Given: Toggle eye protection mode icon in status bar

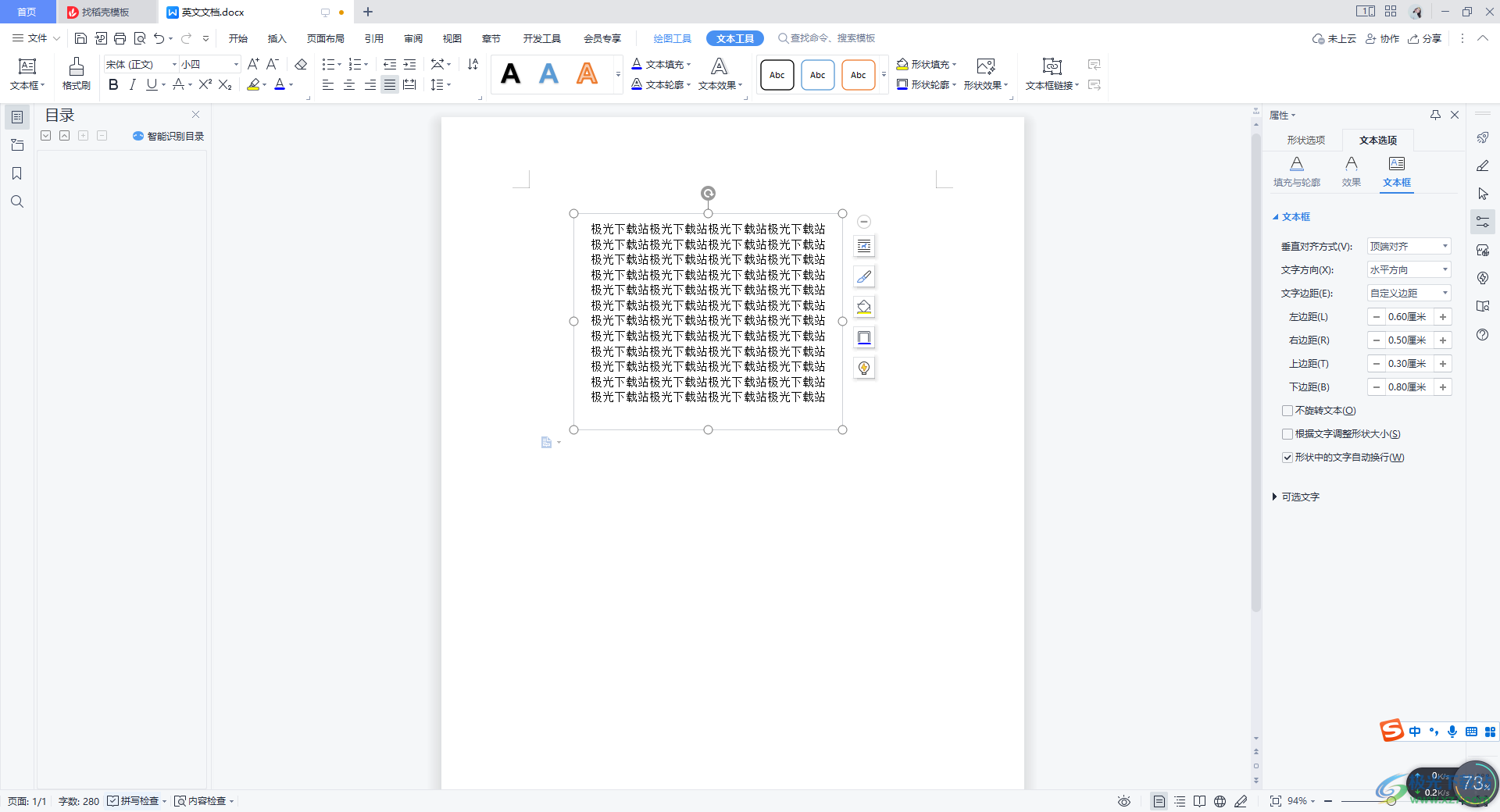Looking at the screenshot, I should point(1124,801).
